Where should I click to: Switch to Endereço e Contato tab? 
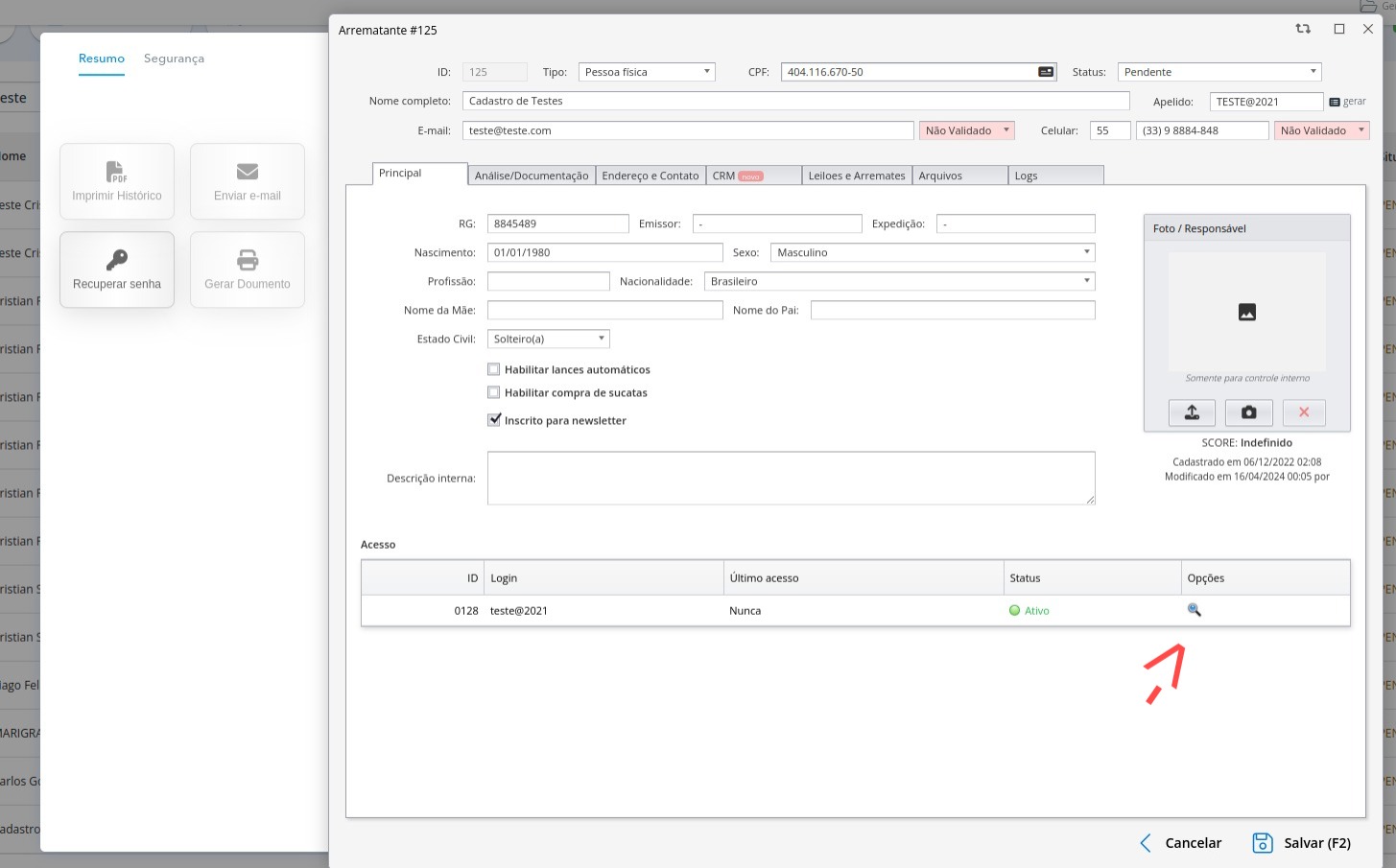650,176
